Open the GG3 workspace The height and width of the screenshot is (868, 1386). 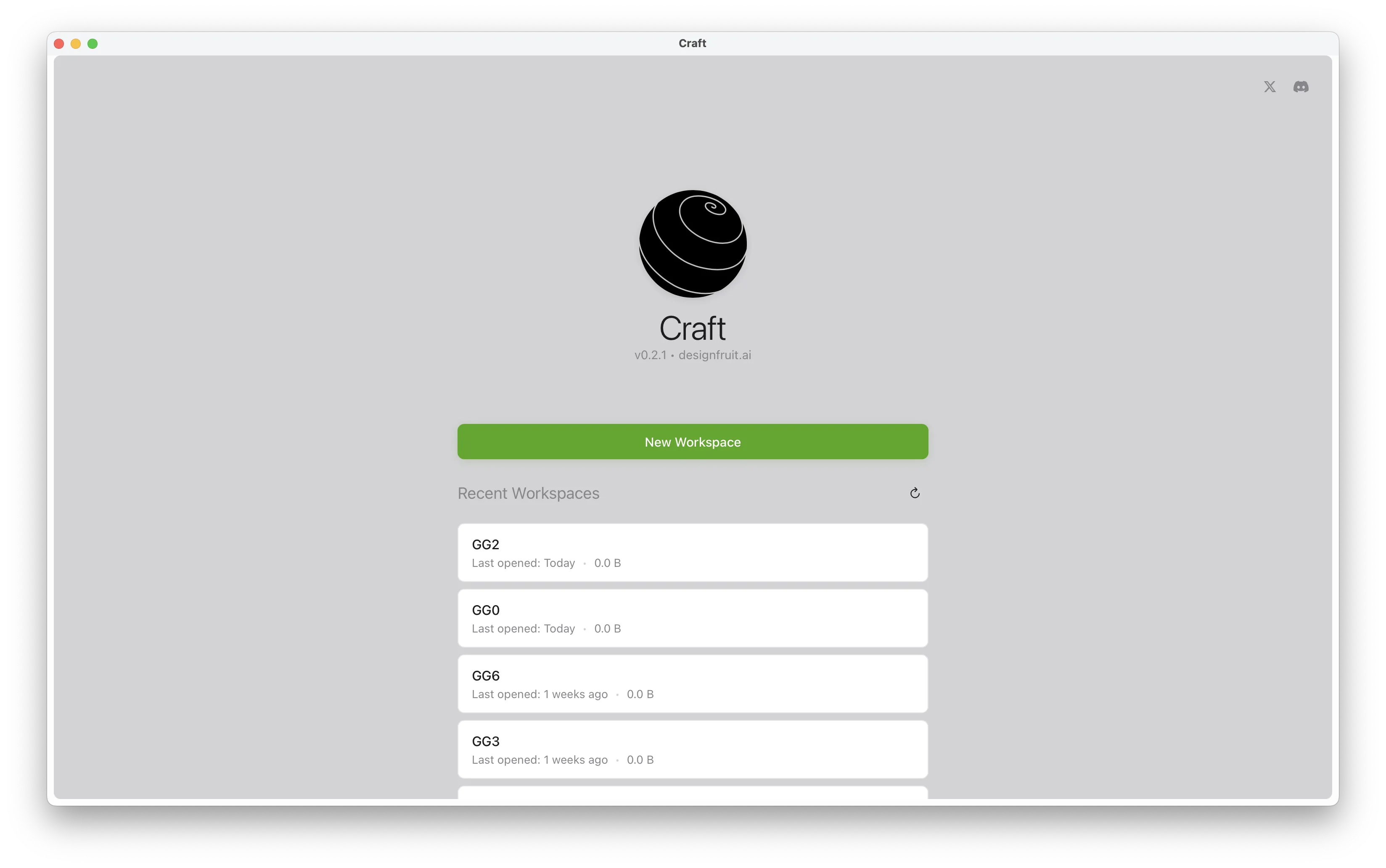tap(692, 749)
